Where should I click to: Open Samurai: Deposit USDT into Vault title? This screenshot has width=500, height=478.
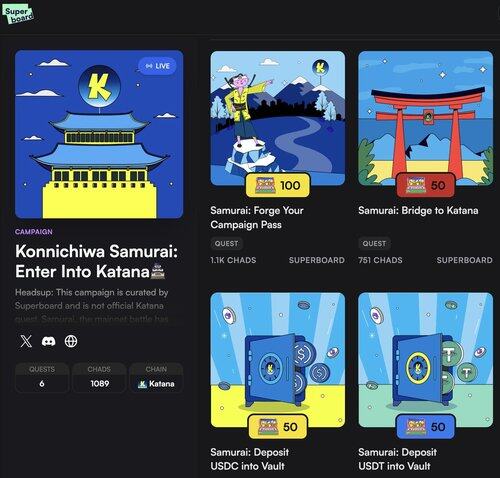click(397, 459)
